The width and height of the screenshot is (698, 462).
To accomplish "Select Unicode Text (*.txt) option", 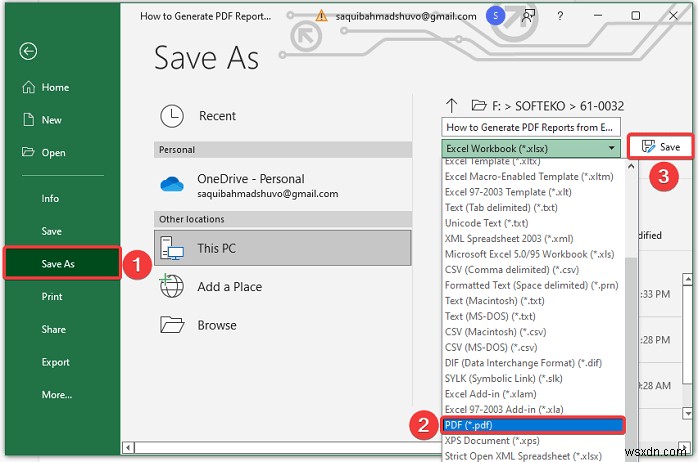I will 486,223.
